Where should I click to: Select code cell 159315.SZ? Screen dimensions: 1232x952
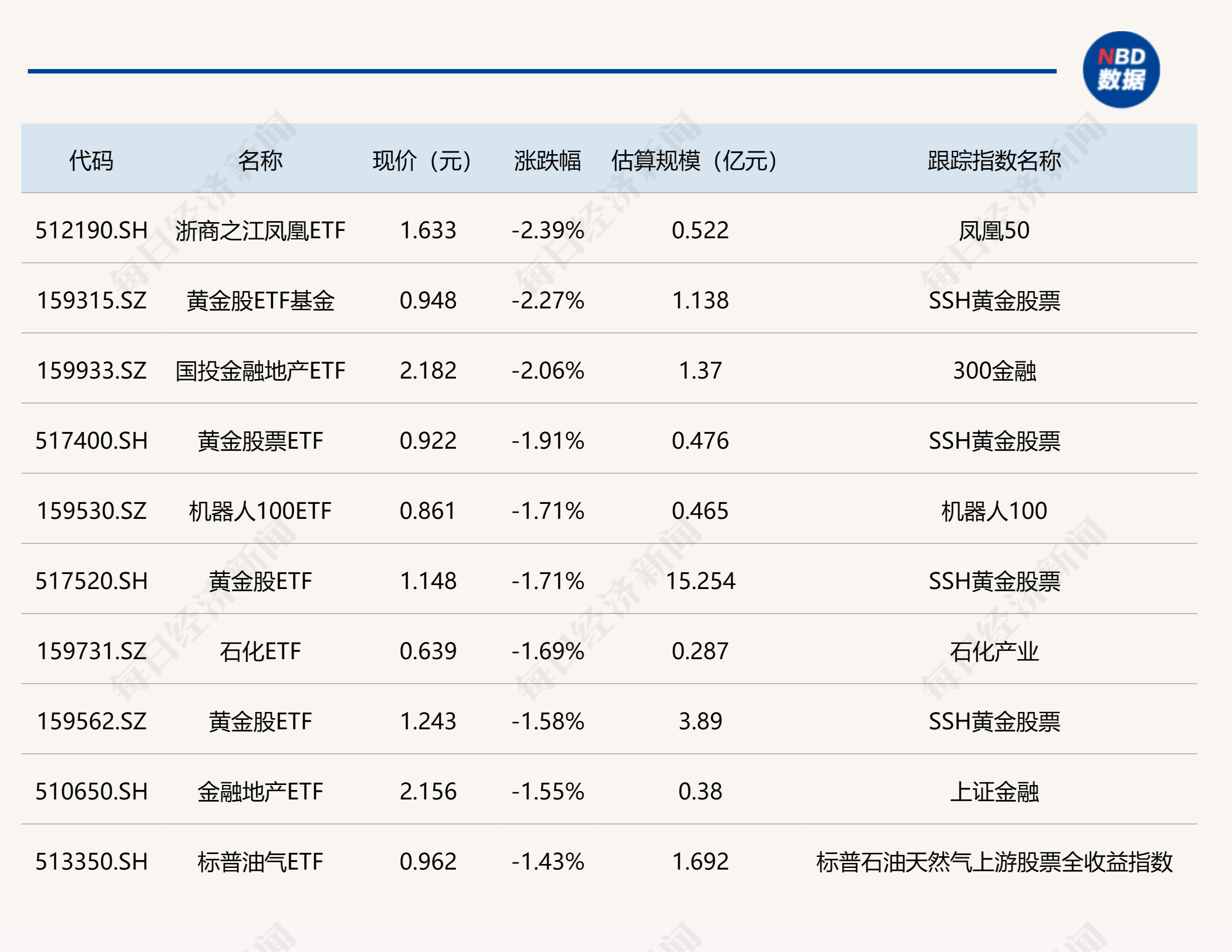pyautogui.click(x=91, y=301)
